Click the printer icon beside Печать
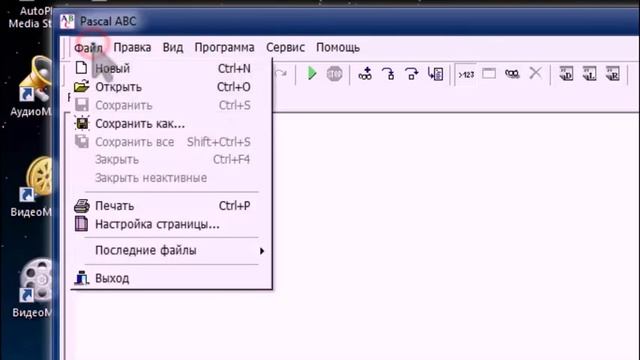This screenshot has width=640, height=360. click(82, 206)
